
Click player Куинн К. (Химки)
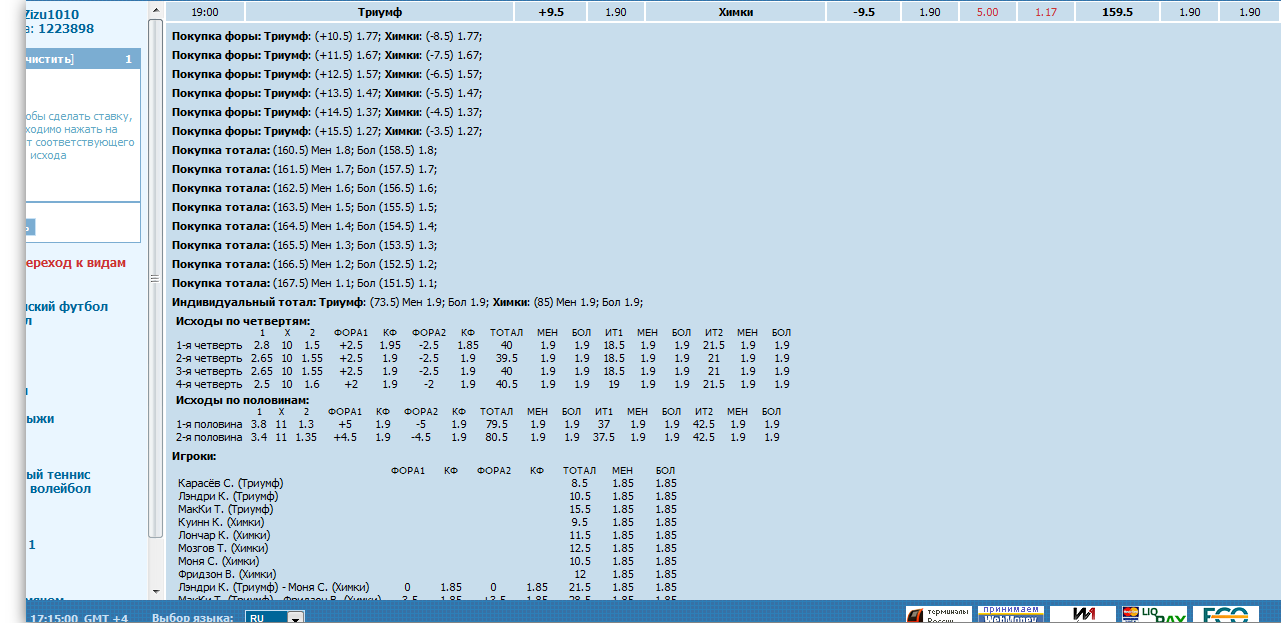pyautogui.click(x=222, y=522)
